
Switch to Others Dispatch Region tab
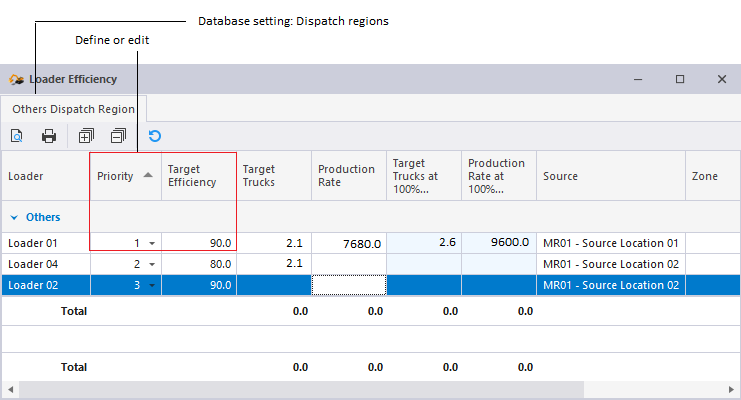[x=73, y=108]
